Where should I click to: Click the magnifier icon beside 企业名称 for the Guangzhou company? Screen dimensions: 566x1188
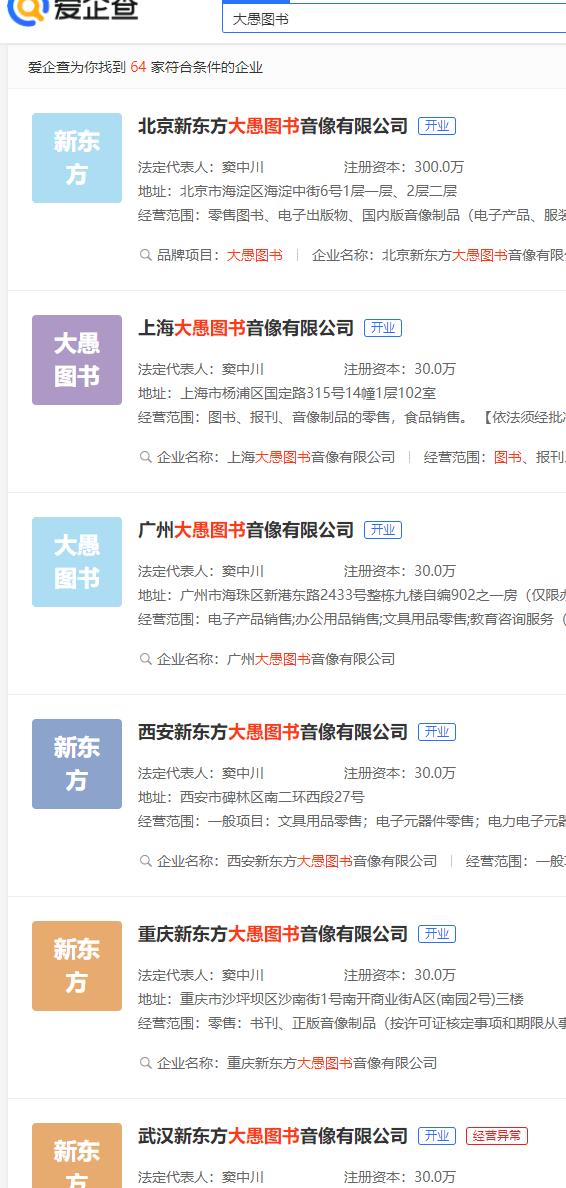145,659
